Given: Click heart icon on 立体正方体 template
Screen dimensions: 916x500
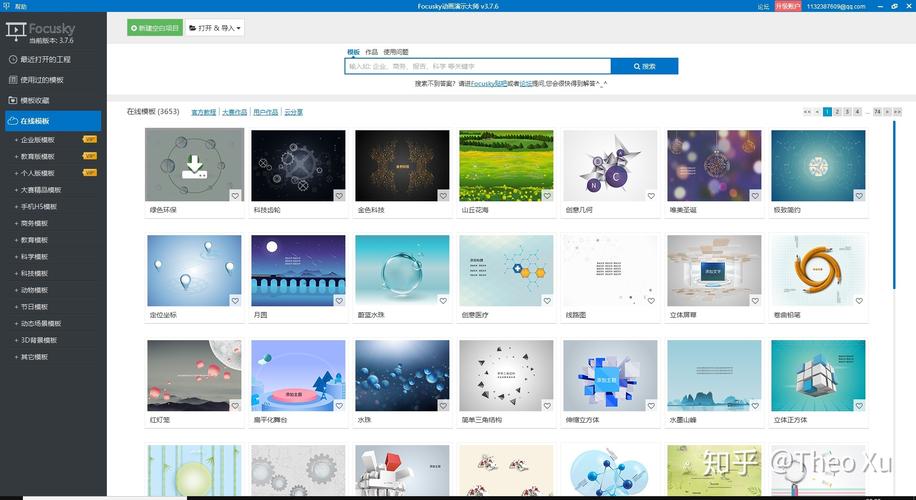Looking at the screenshot, I should click(x=859, y=406).
